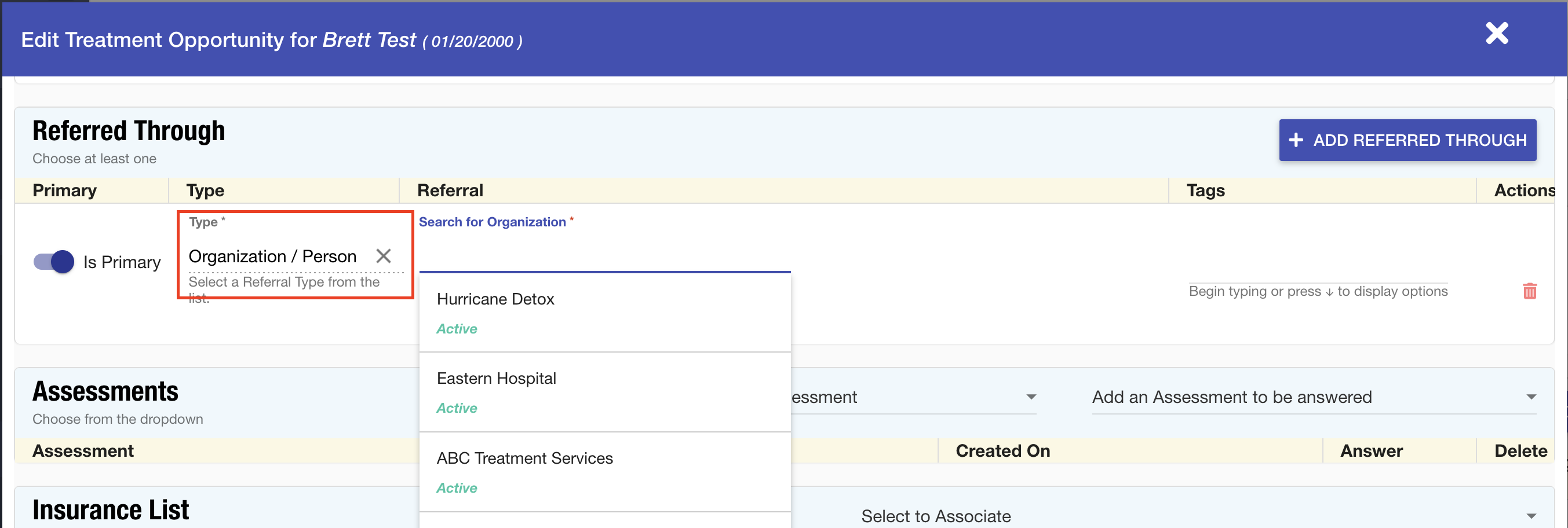This screenshot has width=1568, height=528.
Task: Click the Primary column header
Action: [x=64, y=190]
